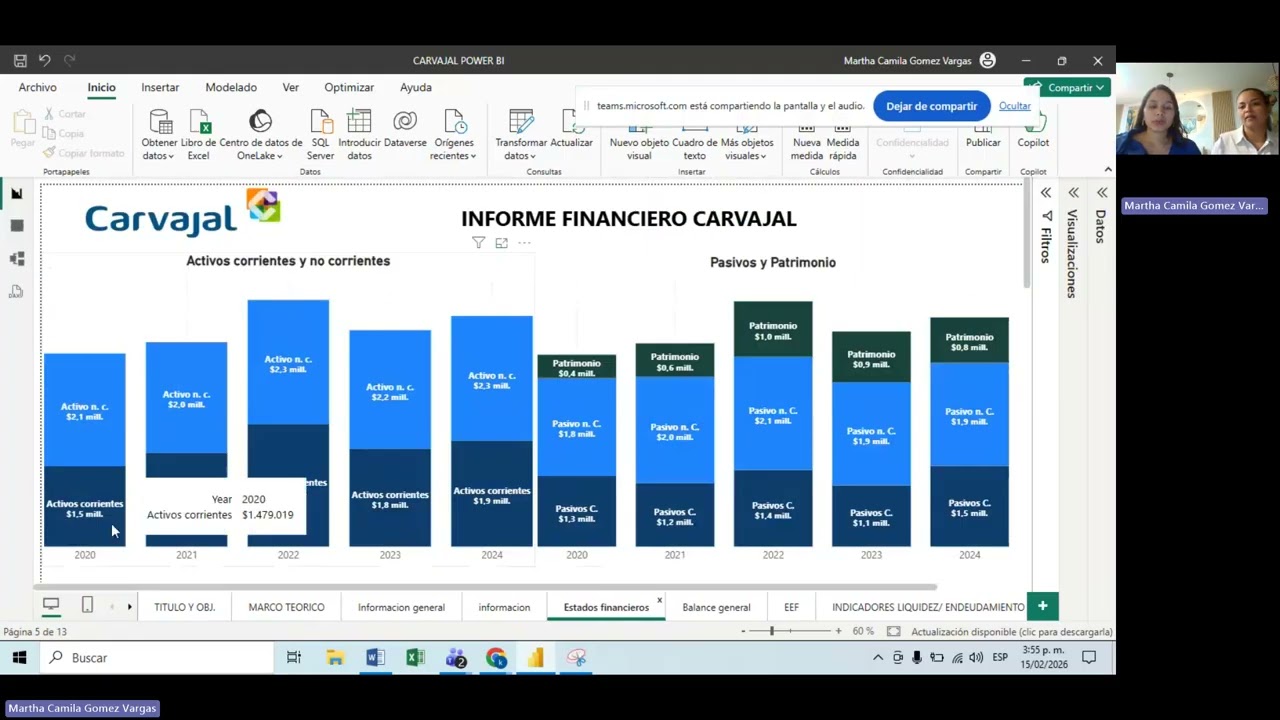
Task: Open Windows Start menu
Action: pos(19,658)
